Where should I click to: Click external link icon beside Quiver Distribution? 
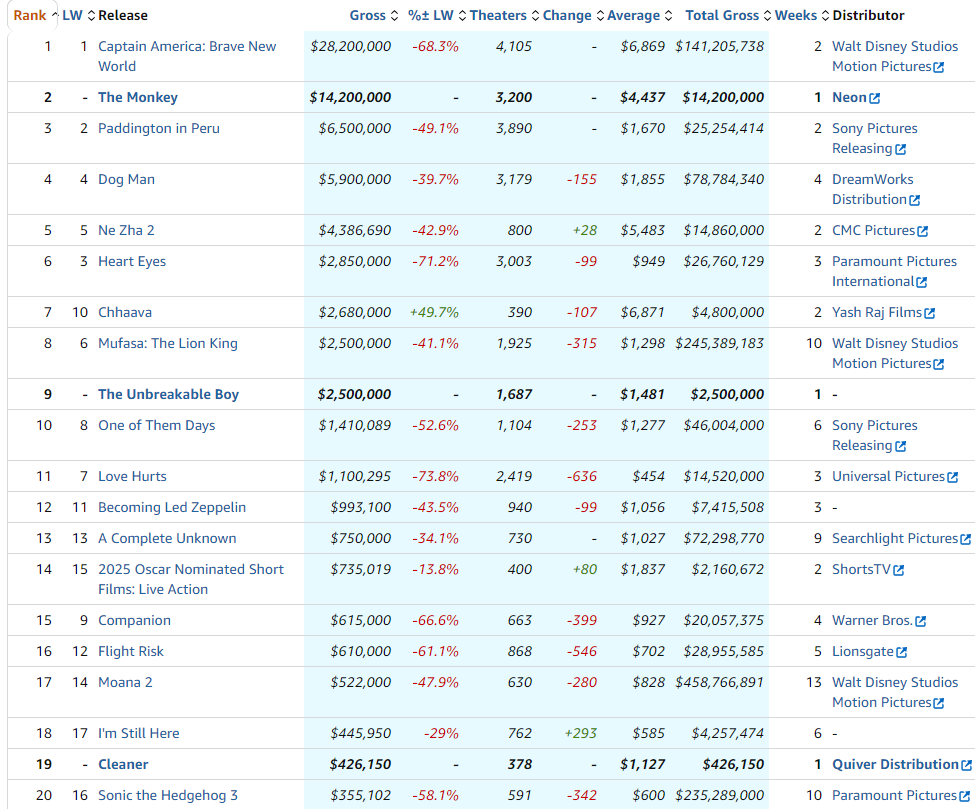[x=966, y=765]
